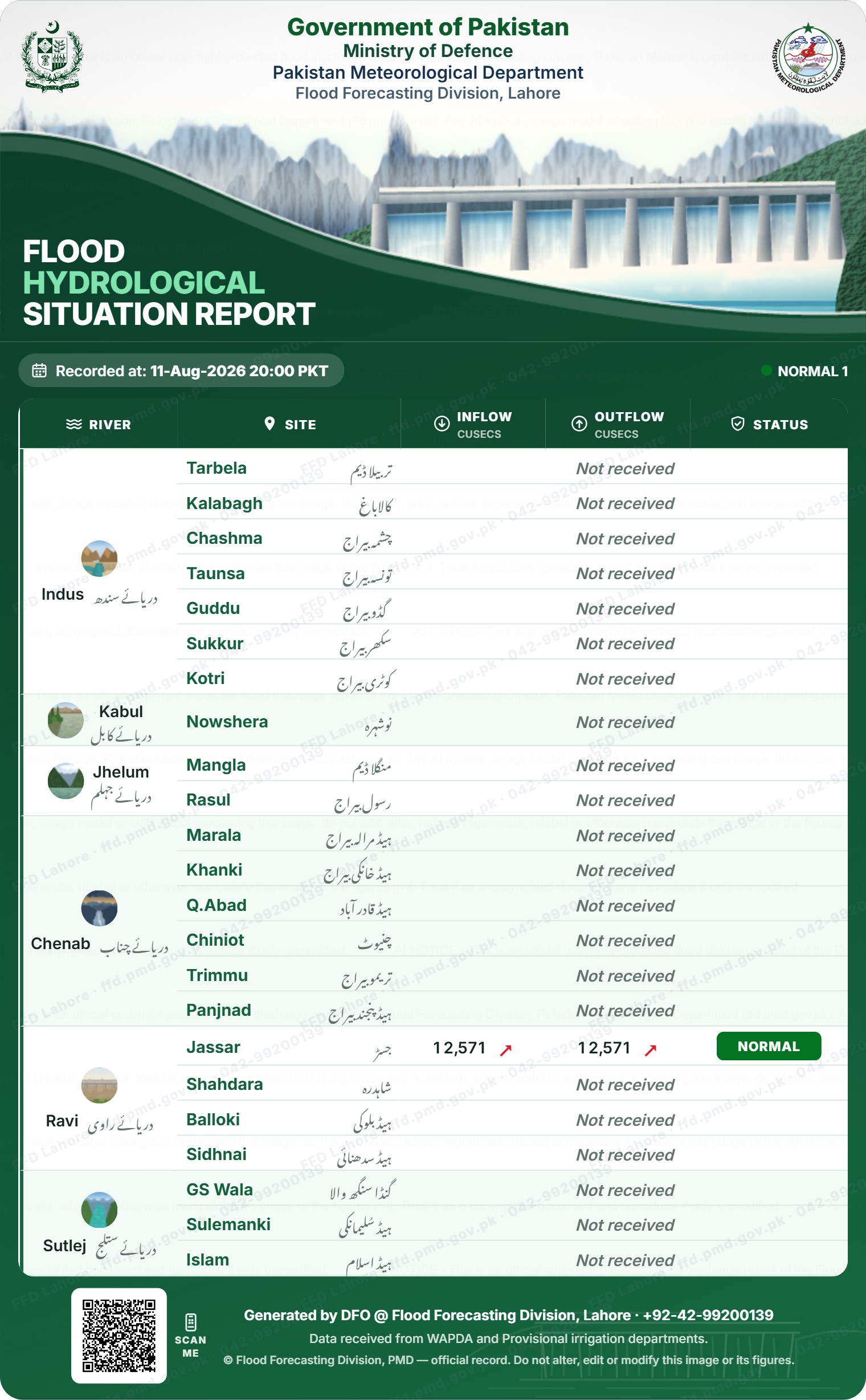Click the Islam site name
866x1400 pixels.
click(x=207, y=1260)
